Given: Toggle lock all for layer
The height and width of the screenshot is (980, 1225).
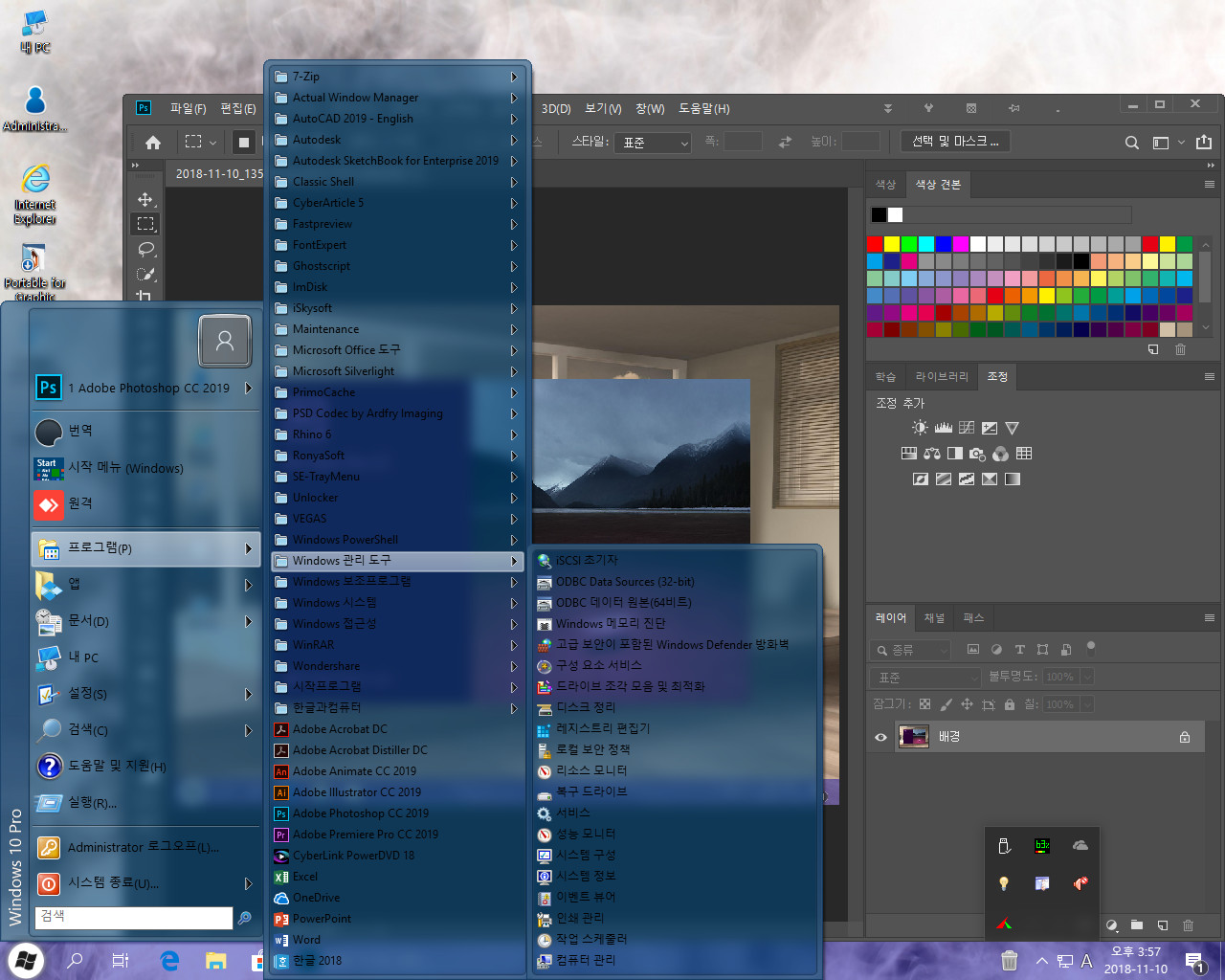Looking at the screenshot, I should coord(1009,704).
